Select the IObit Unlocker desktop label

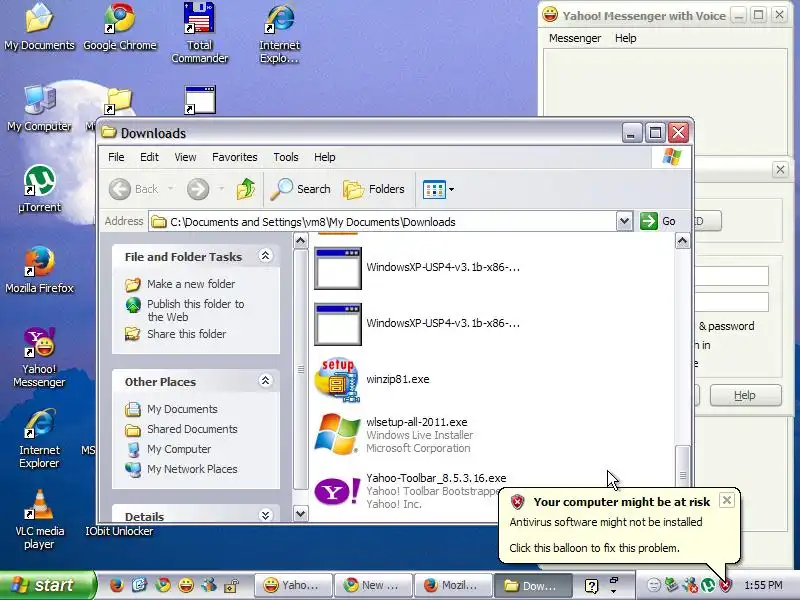coord(119,531)
